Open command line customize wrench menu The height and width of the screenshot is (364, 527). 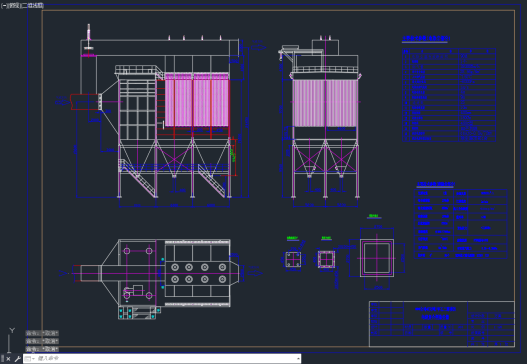coord(17,359)
